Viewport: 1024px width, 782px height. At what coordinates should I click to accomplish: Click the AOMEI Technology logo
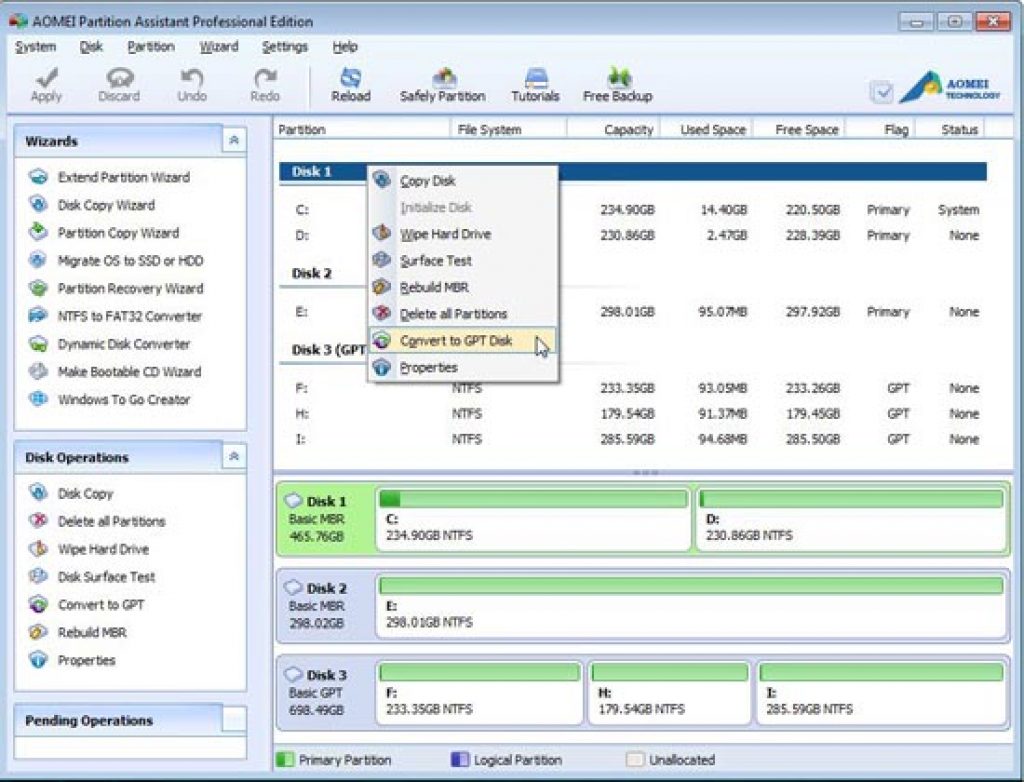tap(950, 88)
